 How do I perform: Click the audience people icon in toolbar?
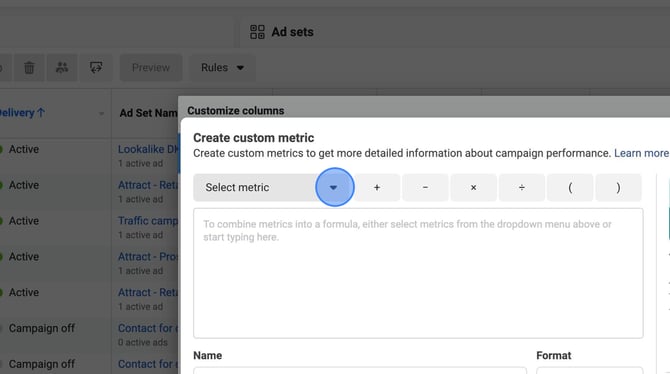pos(62,68)
